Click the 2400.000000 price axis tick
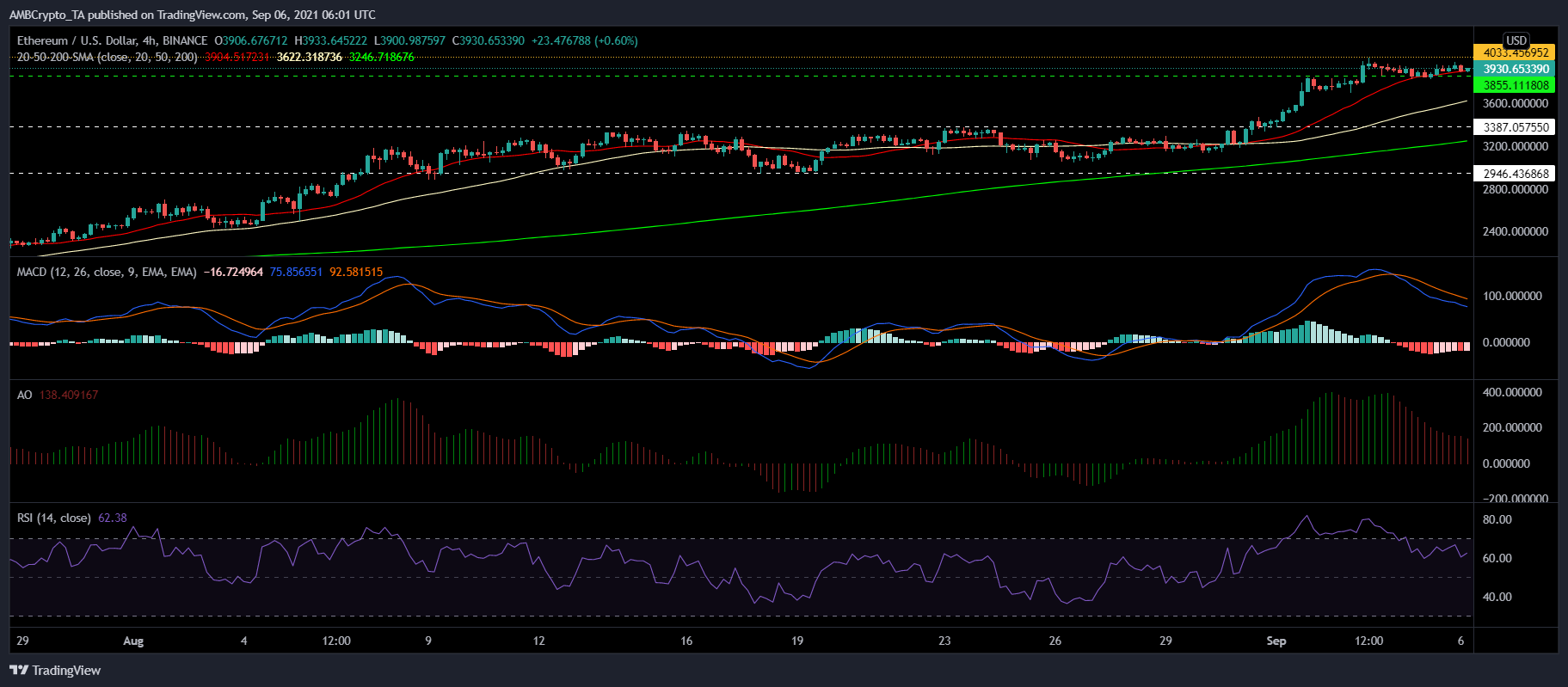 (1516, 231)
